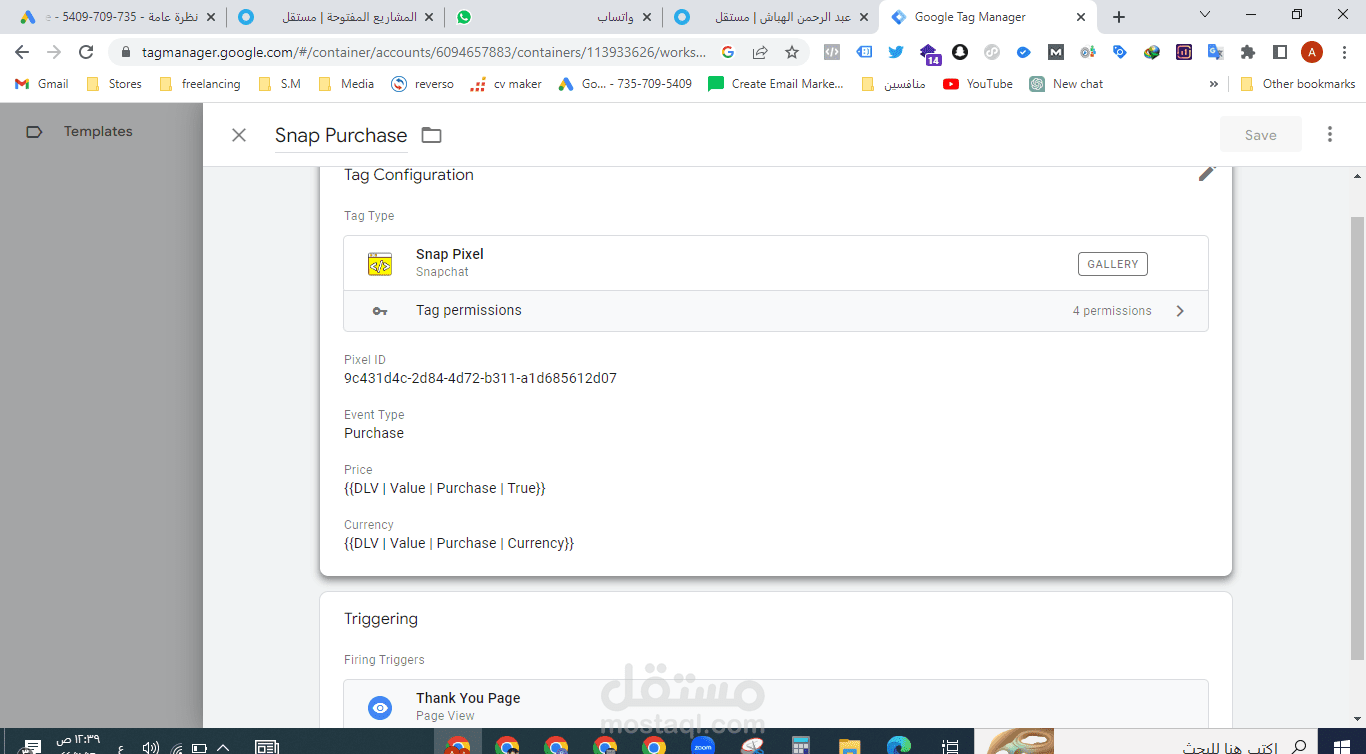Open the Create Email Marke... bookmark

pyautogui.click(x=776, y=84)
